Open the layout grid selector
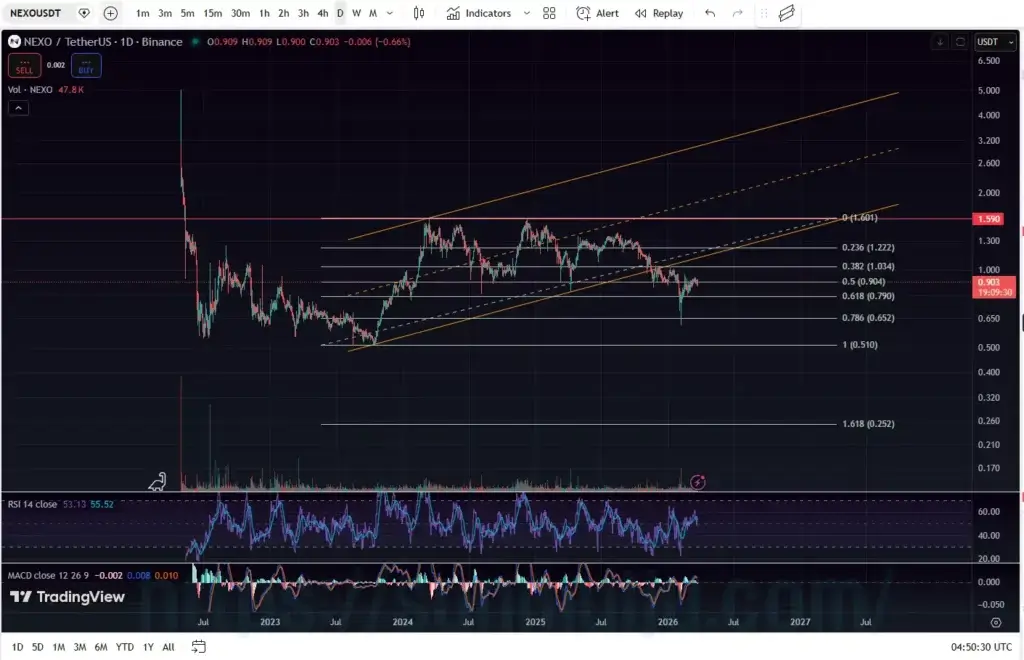 pyautogui.click(x=549, y=13)
